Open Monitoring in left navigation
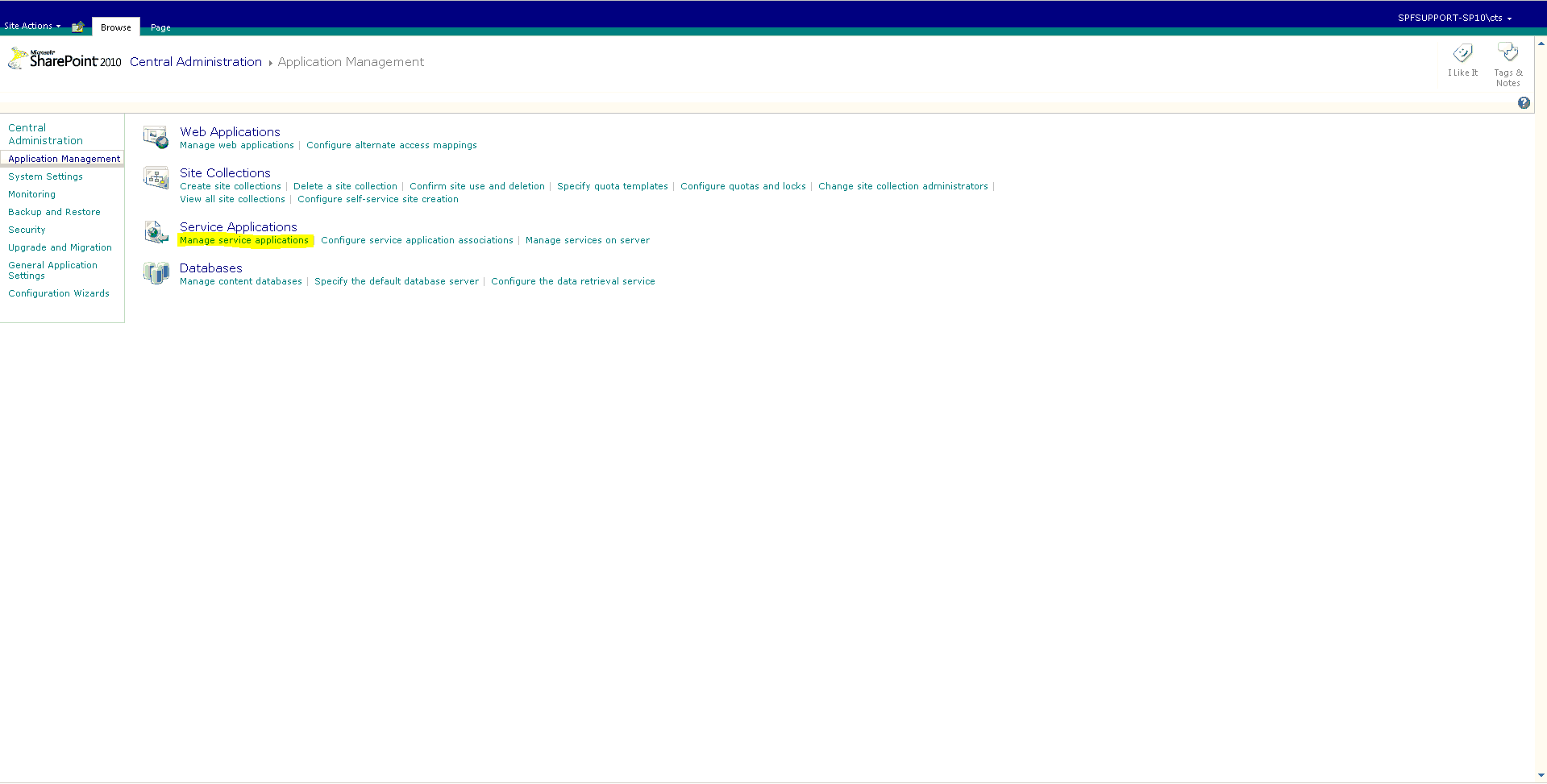Screen dimensions: 1547x784 (31, 194)
